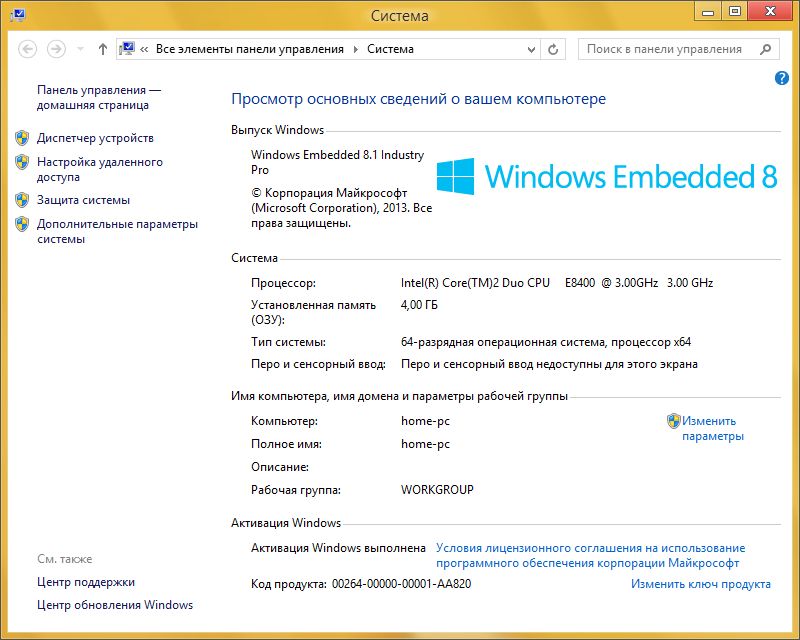The height and width of the screenshot is (640, 800).
Task: Click the search magnifier icon
Action: click(765, 50)
